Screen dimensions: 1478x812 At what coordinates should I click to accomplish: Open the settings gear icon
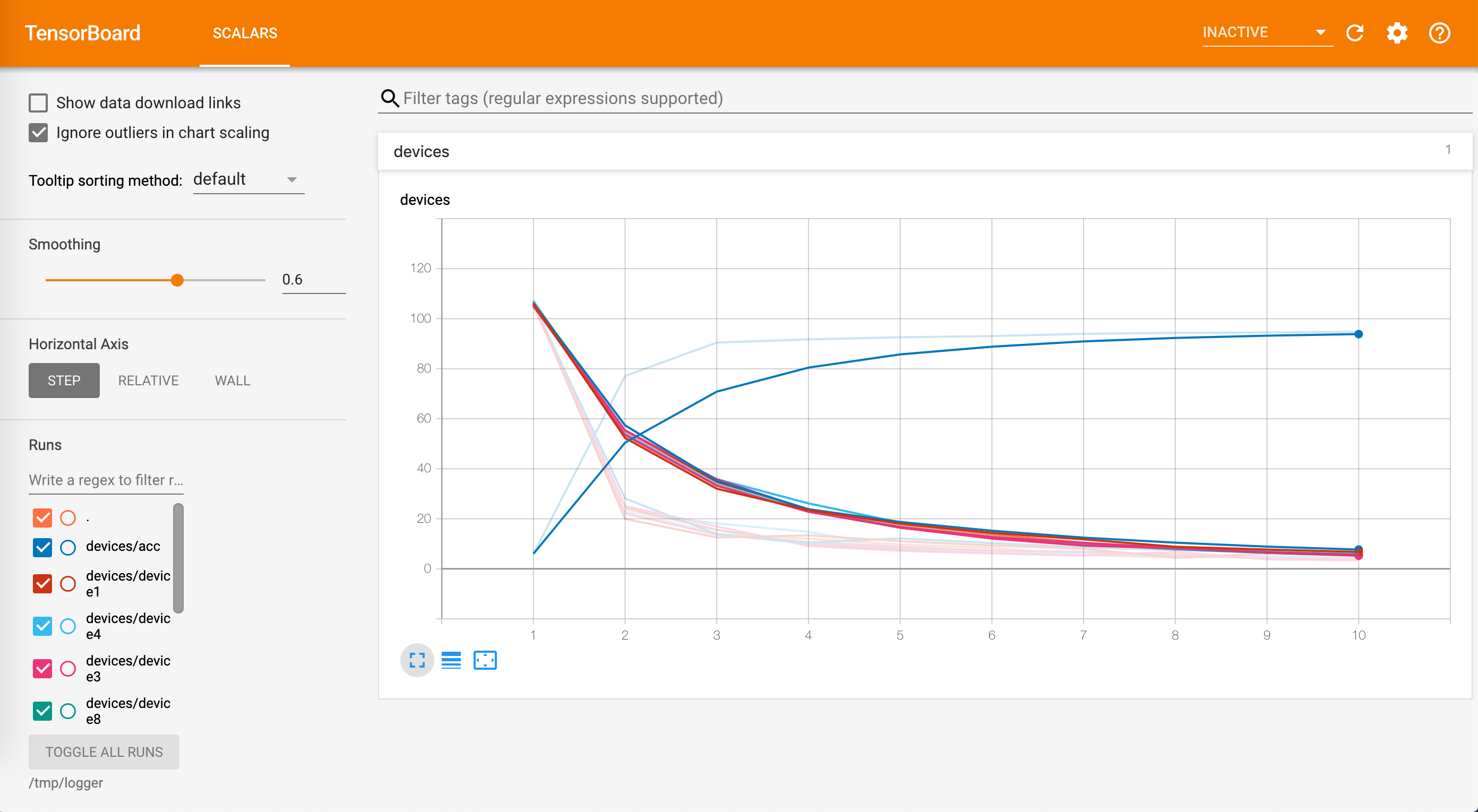click(x=1397, y=33)
